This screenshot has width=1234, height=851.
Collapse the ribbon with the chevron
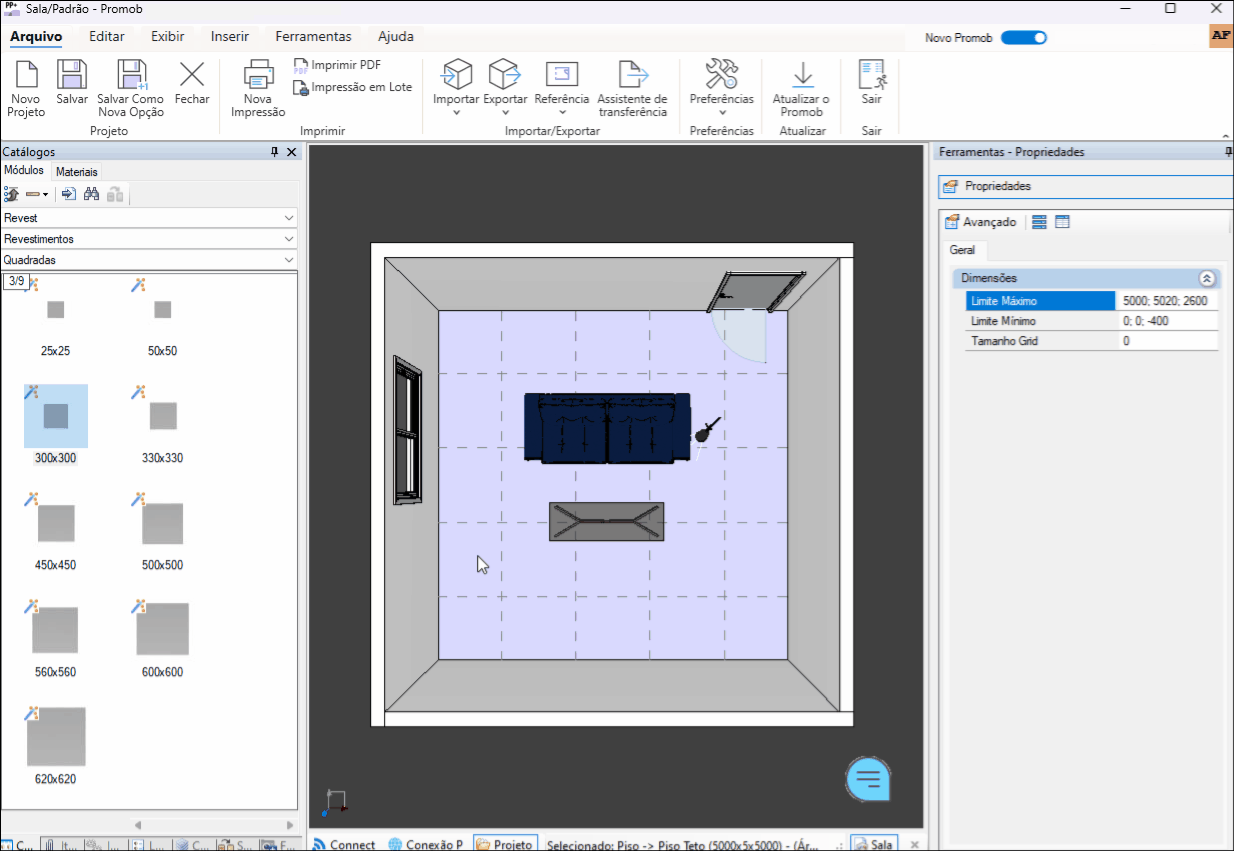pyautogui.click(x=1226, y=135)
